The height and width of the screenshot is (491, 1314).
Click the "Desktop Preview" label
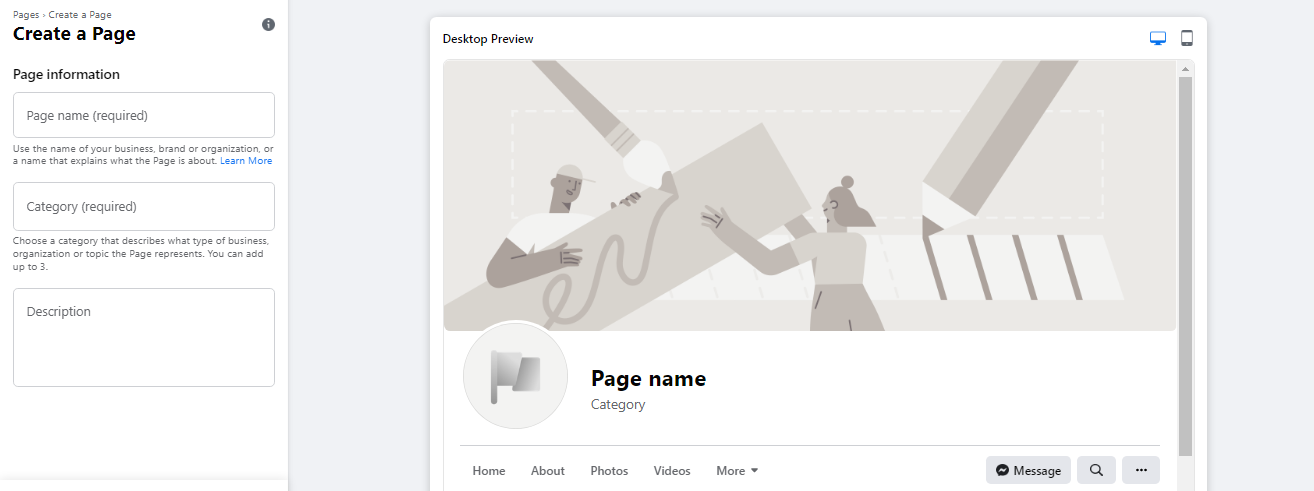coord(488,39)
